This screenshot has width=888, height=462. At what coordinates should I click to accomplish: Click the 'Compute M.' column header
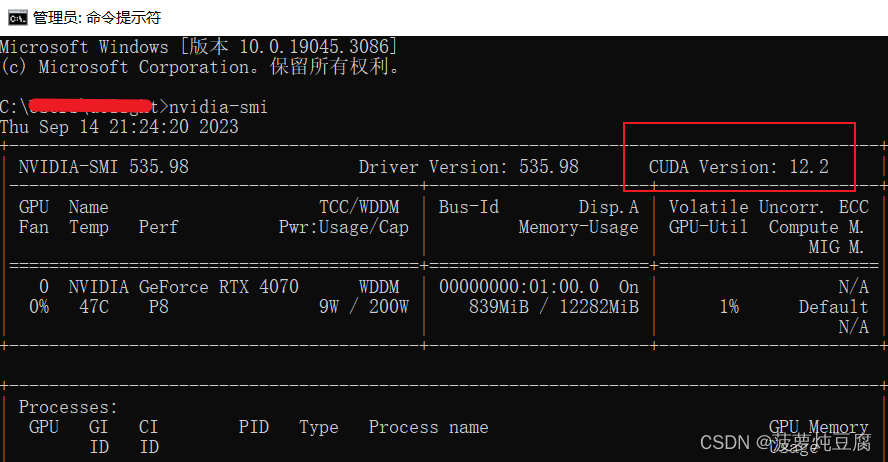click(x=816, y=228)
